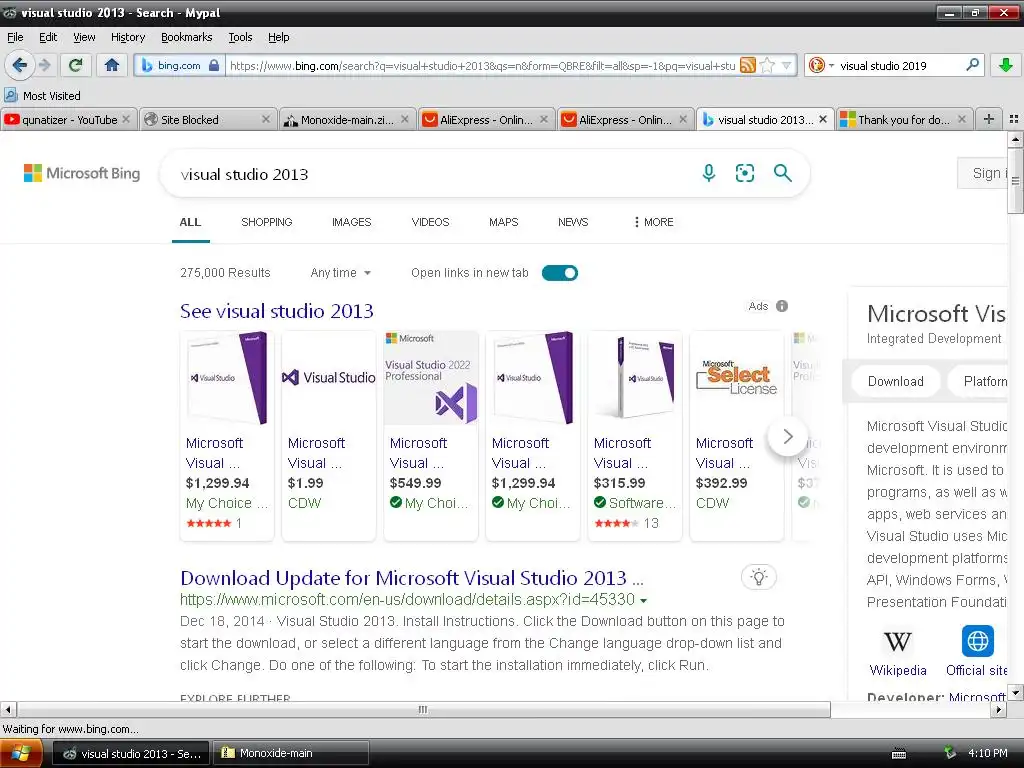Switch to VIDEOS results
Image resolution: width=1024 pixels, height=768 pixels.
(430, 222)
